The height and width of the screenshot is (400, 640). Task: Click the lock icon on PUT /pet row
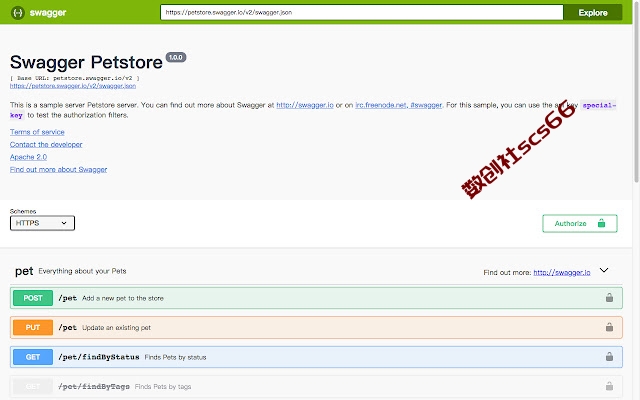[609, 327]
